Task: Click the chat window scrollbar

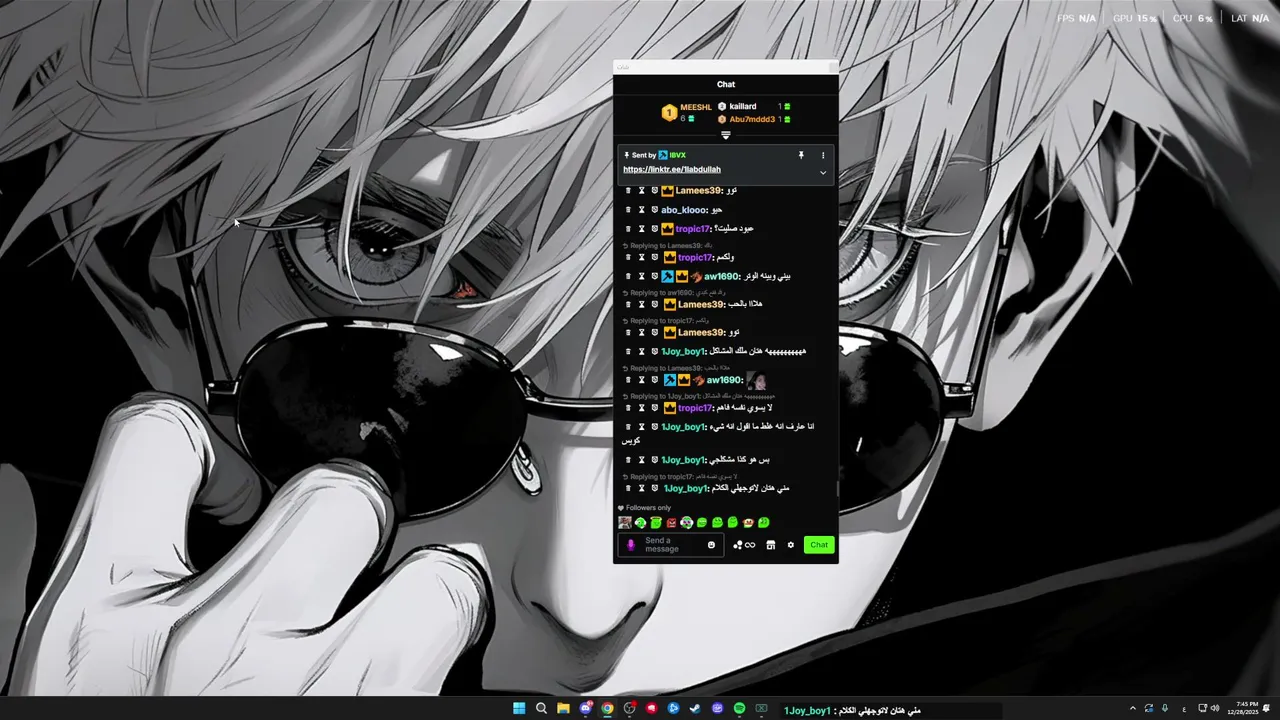Action: 837,489
